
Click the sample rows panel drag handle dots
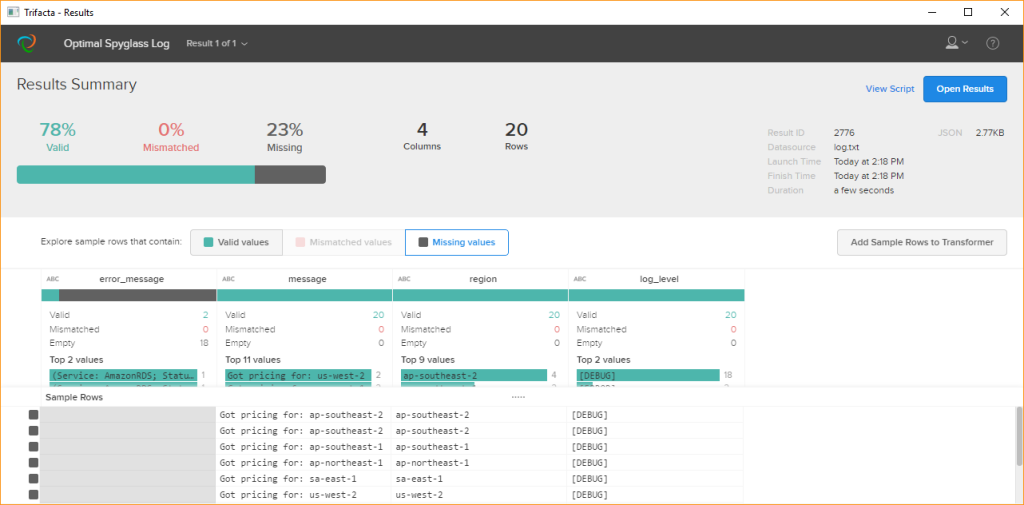(x=519, y=397)
